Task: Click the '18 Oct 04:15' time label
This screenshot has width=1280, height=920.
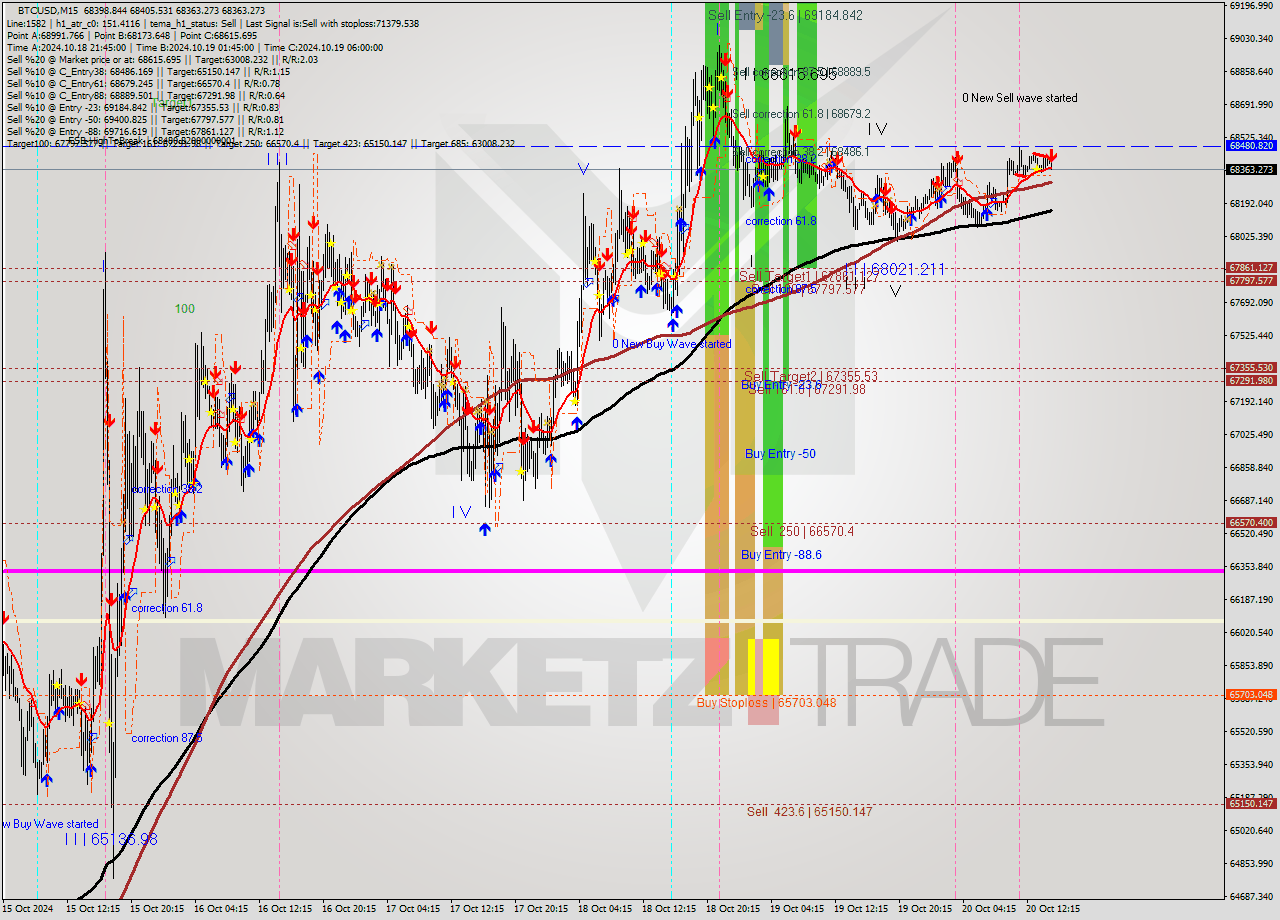Action: click(x=605, y=910)
